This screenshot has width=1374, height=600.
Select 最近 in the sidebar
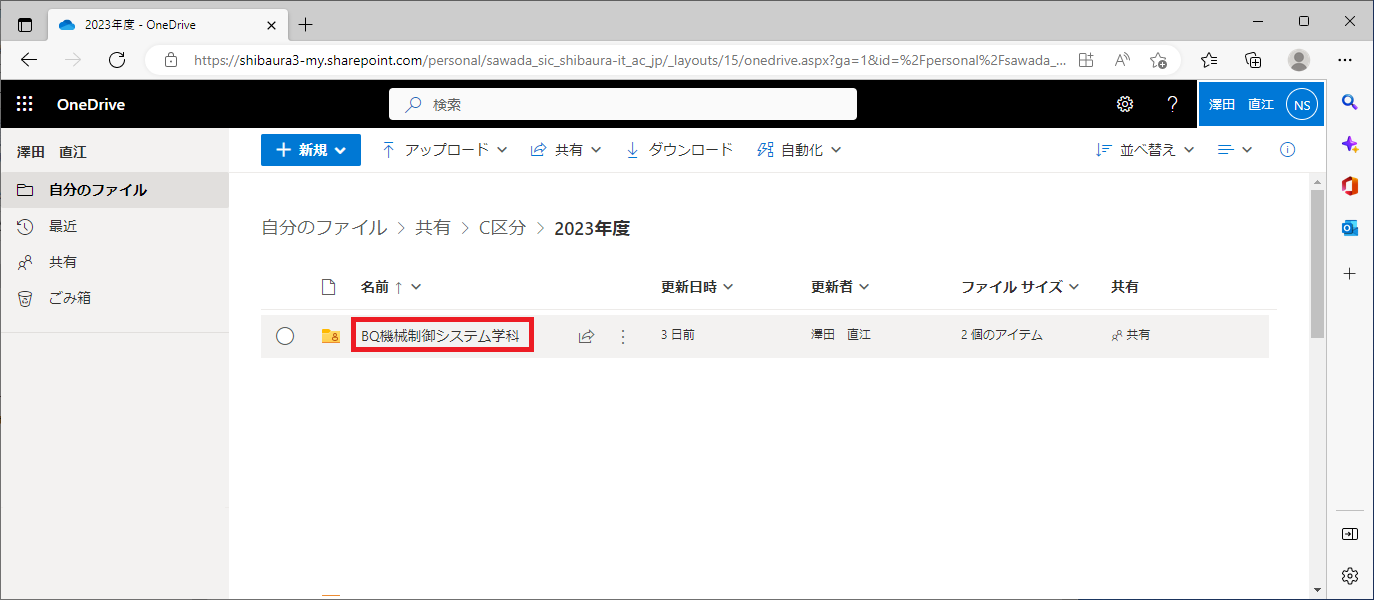coord(114,226)
